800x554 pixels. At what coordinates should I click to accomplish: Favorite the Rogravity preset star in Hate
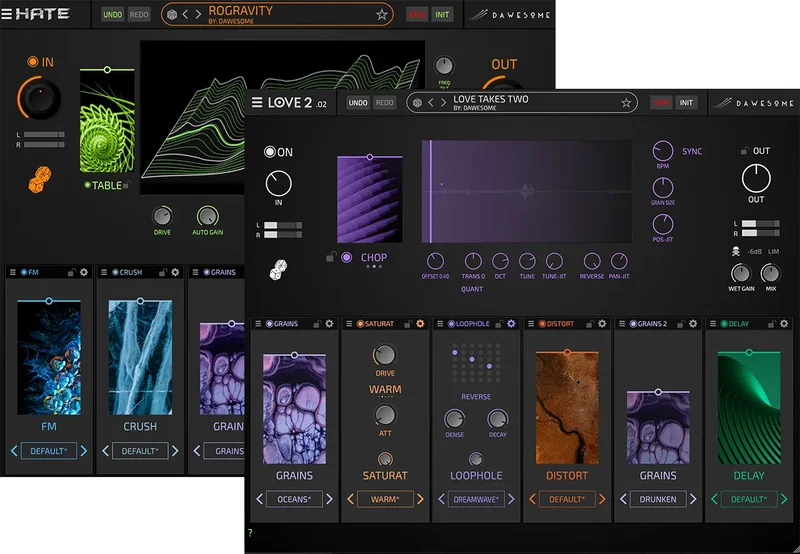click(382, 15)
